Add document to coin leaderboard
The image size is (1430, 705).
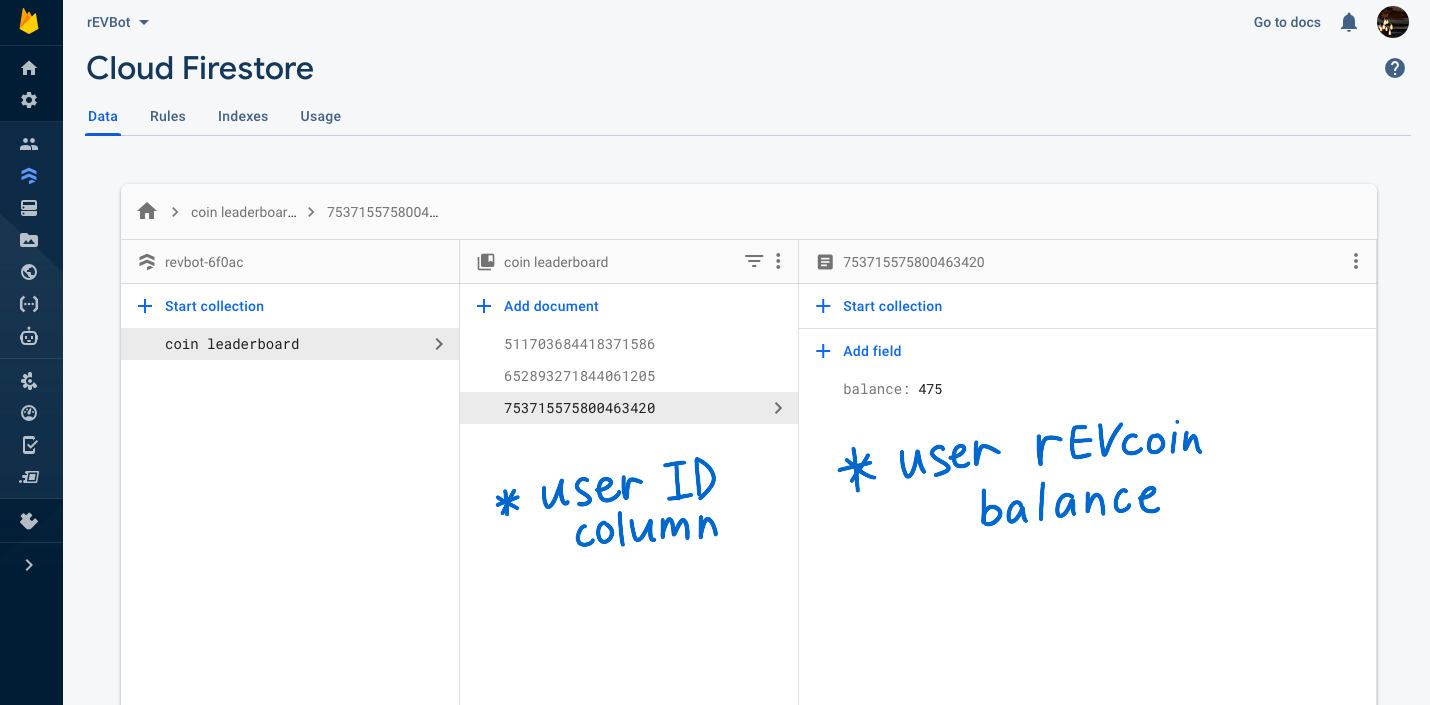[x=537, y=306]
